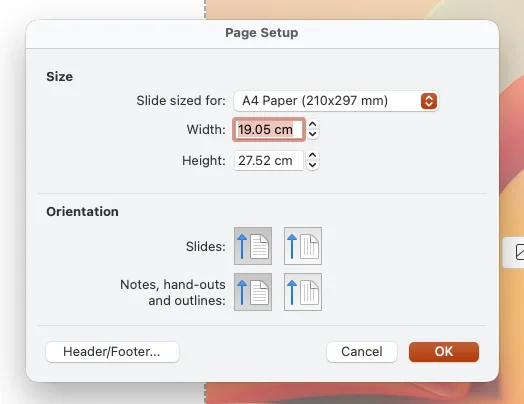This screenshot has height=404, width=524.
Task: Click inside the Width field
Action: coord(269,130)
